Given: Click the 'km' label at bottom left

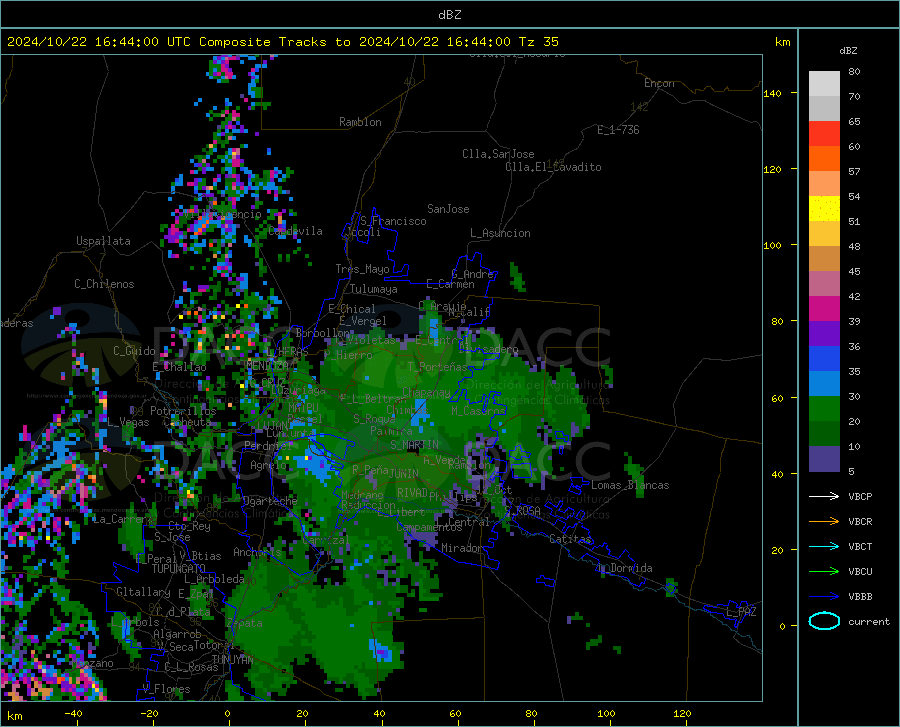Looking at the screenshot, I should (14, 716).
